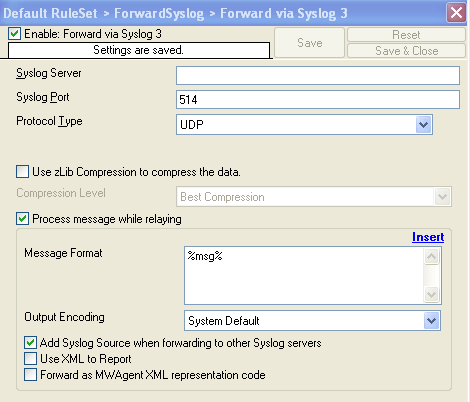Check Forward as MWAgent XML representation code
The width and height of the screenshot is (470, 402).
coord(30,375)
